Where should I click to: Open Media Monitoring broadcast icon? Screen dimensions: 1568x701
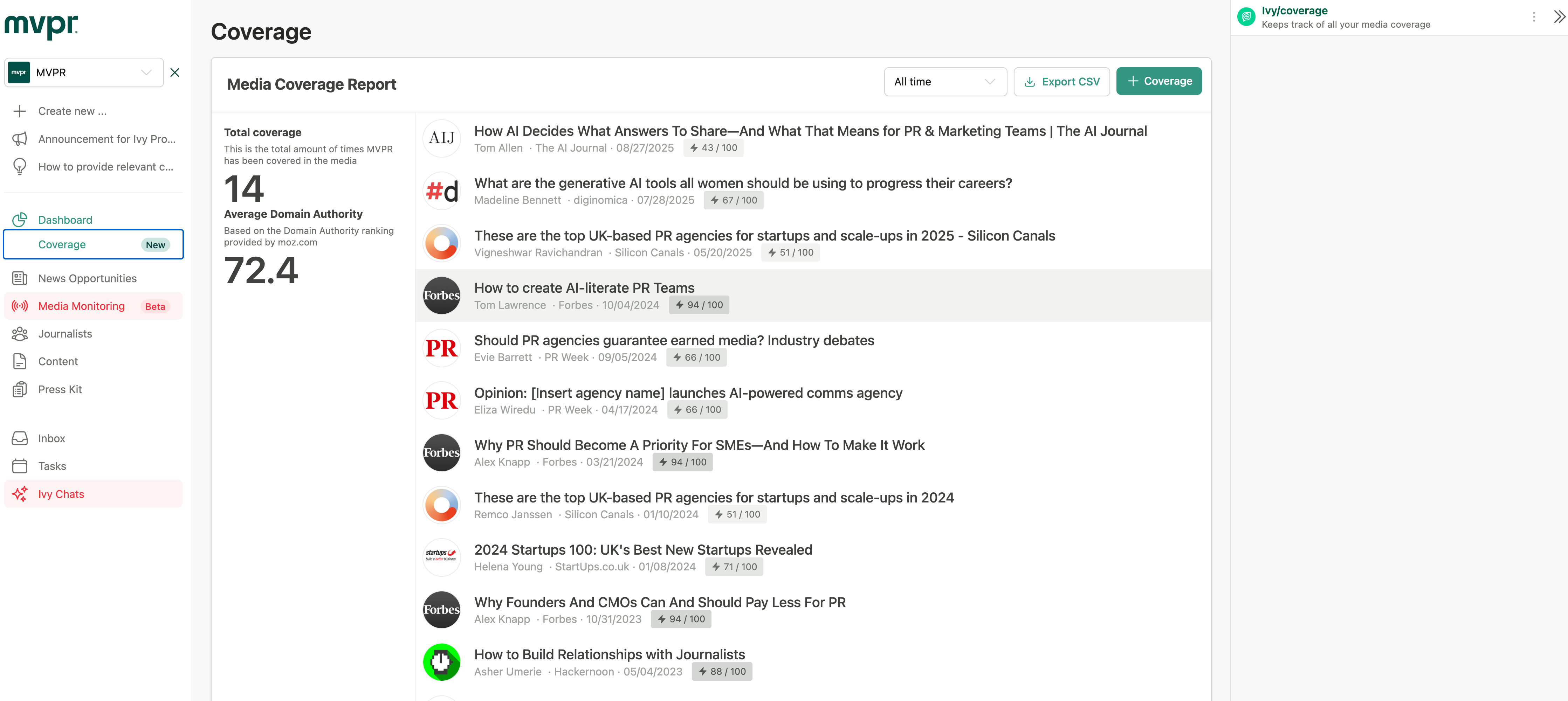pos(20,306)
